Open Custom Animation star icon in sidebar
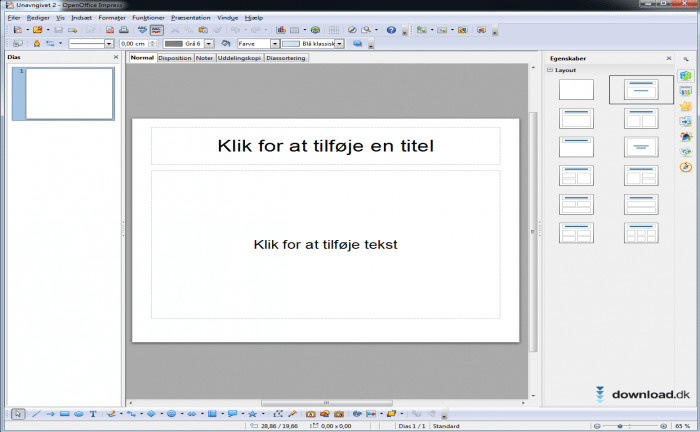Screen dimensions: 700x432 [x=686, y=106]
